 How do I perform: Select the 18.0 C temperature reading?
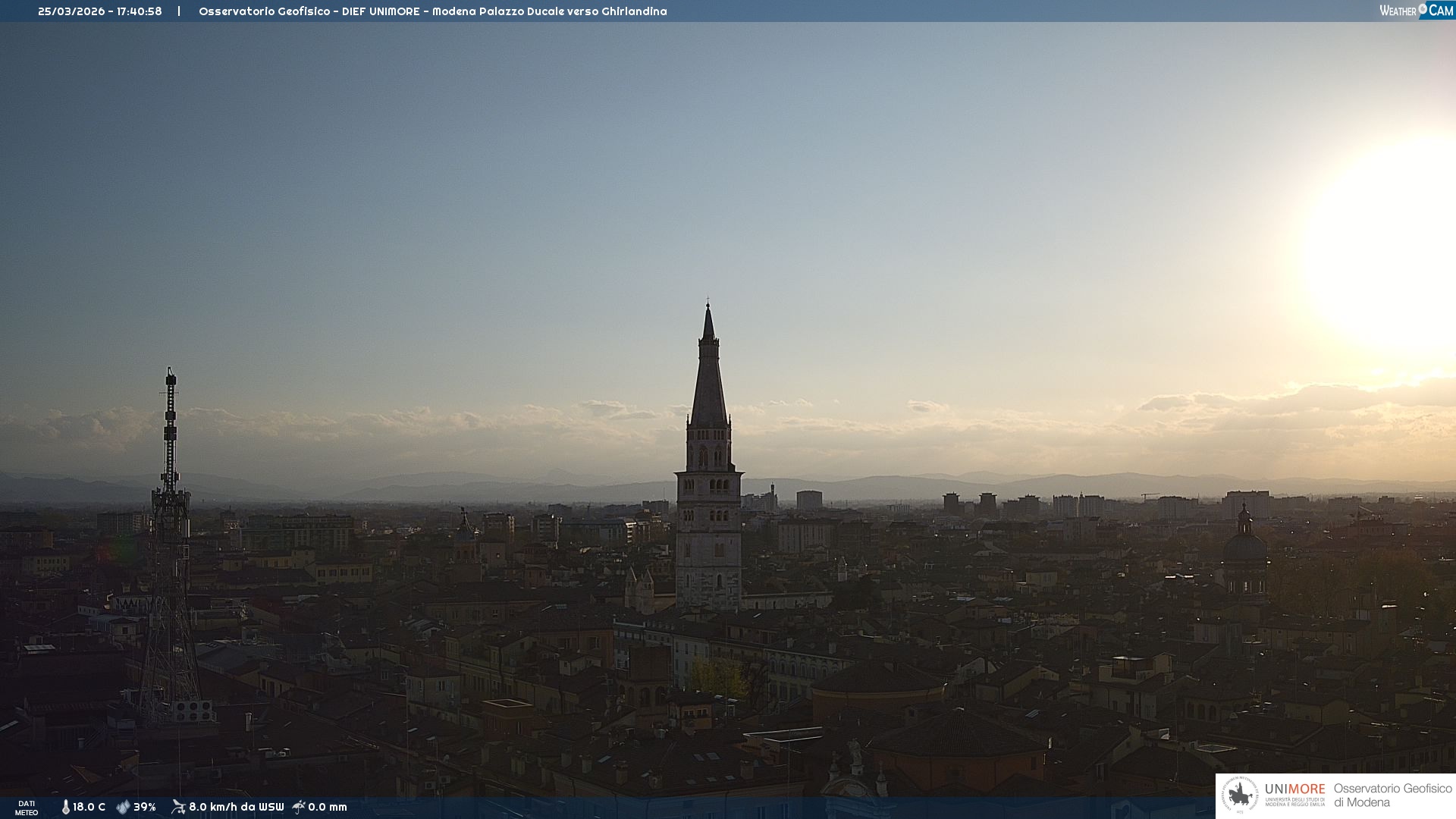pos(89,807)
